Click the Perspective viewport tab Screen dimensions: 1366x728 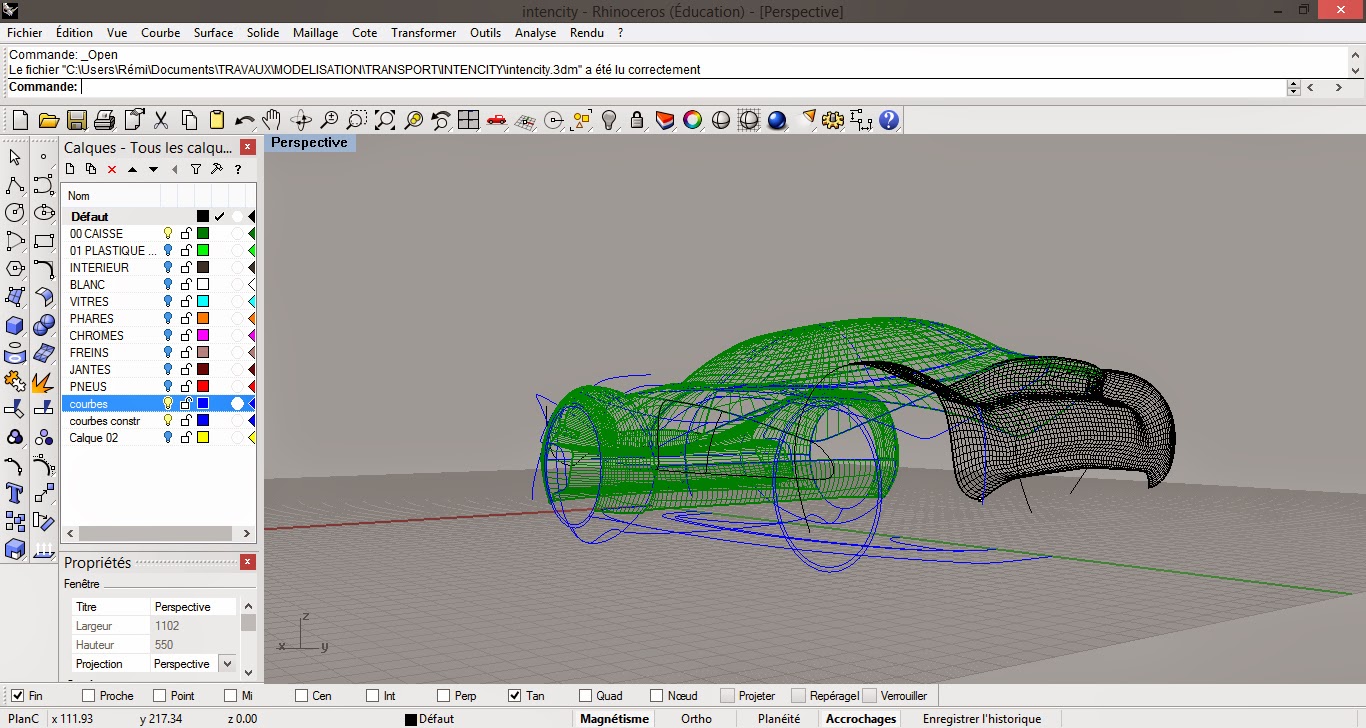pos(310,143)
